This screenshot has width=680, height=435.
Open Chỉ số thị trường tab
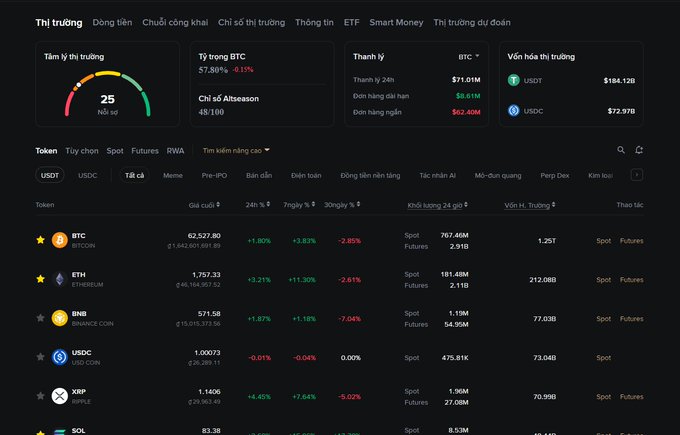coord(252,23)
